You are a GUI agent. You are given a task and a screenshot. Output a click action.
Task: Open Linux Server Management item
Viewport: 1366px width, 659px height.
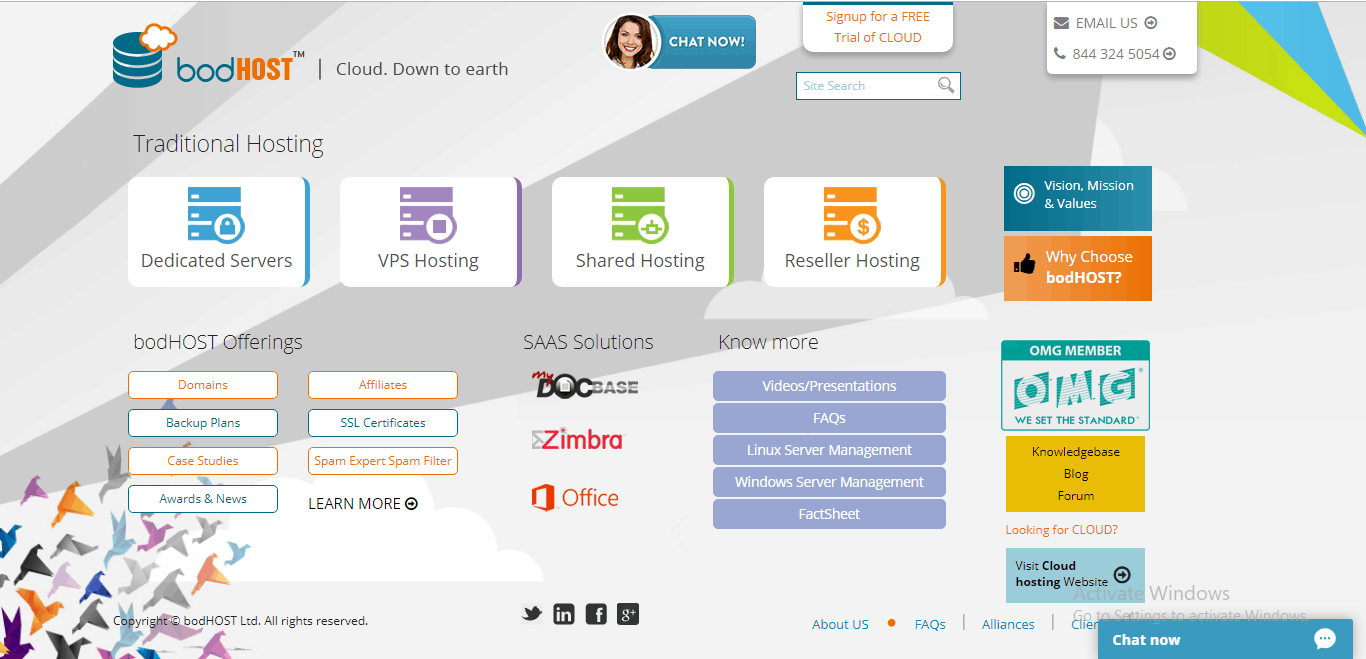(x=829, y=450)
